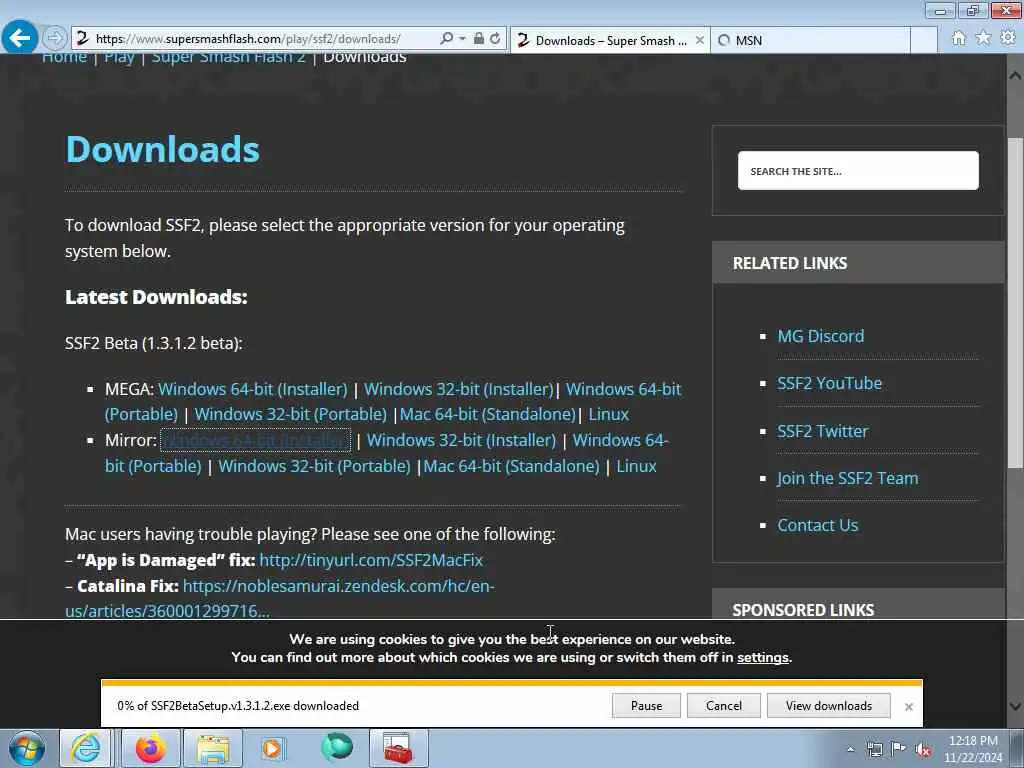1024x768 pixels.
Task: Open the clock showing 12:18 PM
Action: 973,749
